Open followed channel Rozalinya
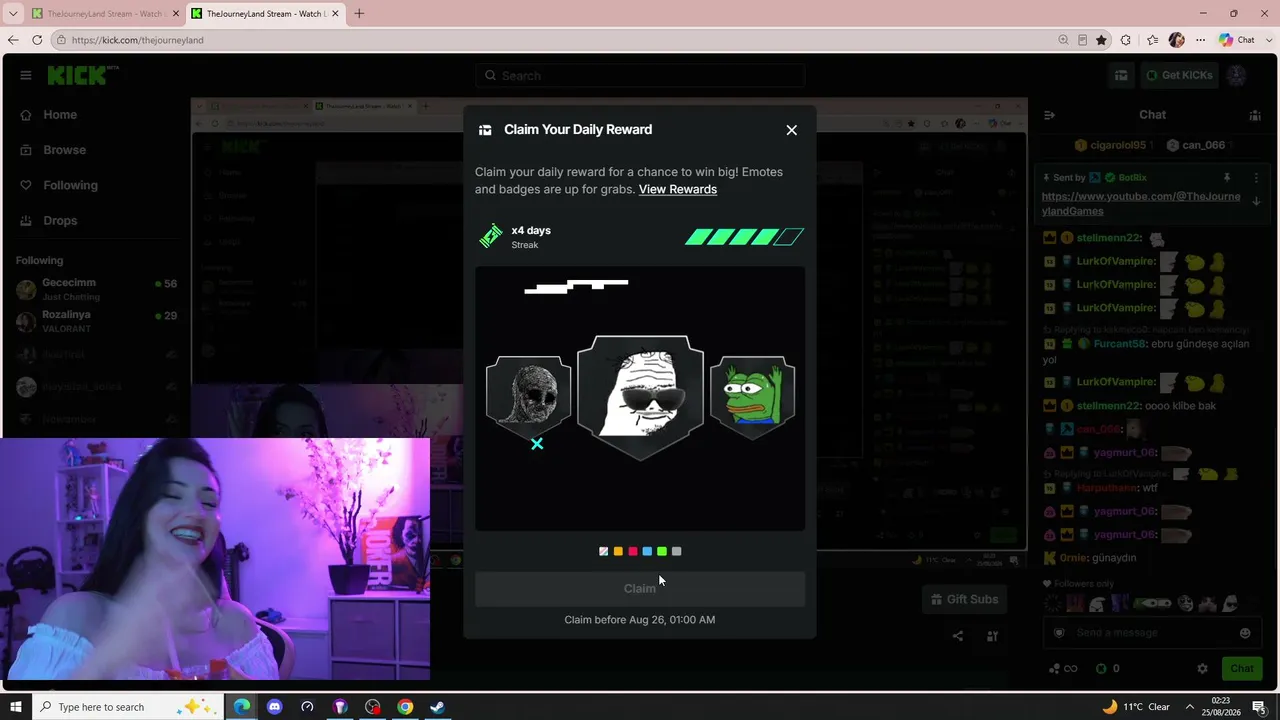 pos(96,321)
